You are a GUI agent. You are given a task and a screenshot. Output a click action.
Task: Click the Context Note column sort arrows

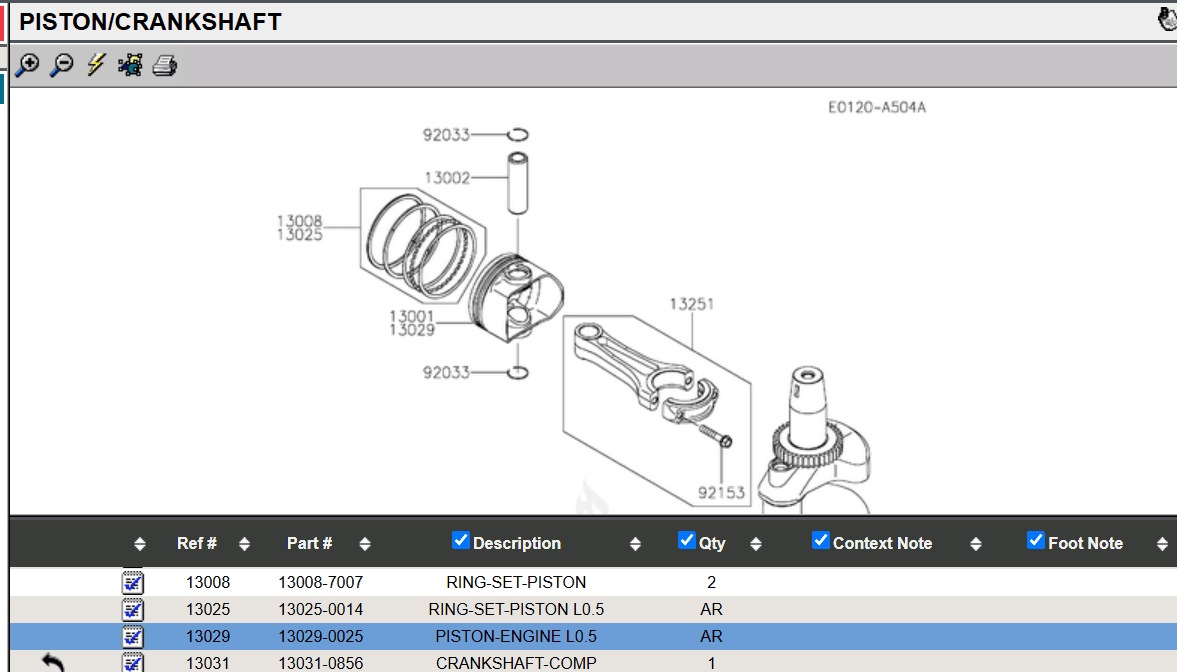pyautogui.click(x=975, y=544)
